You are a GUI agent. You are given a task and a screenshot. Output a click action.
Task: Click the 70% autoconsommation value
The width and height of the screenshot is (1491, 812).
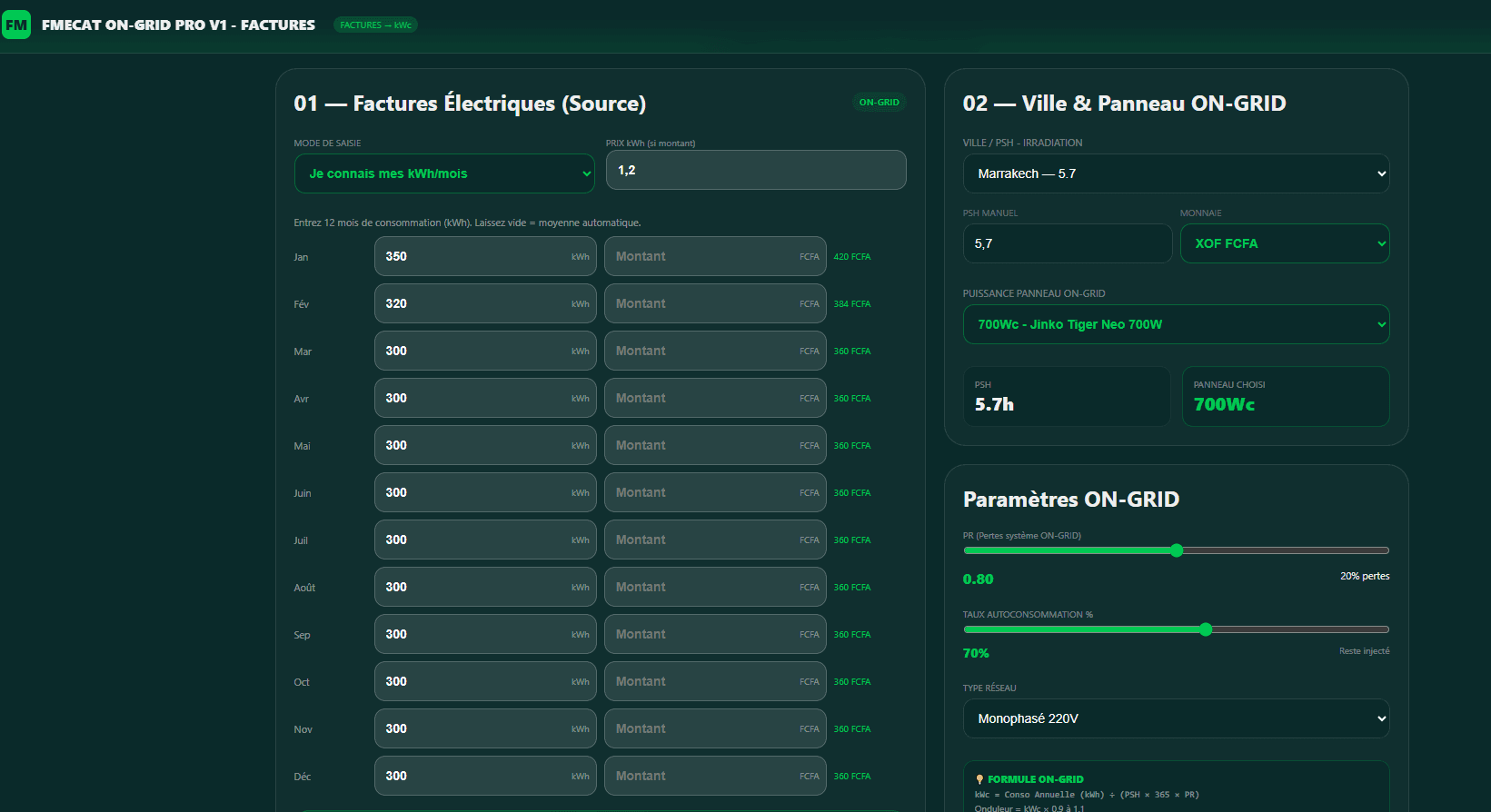point(976,653)
